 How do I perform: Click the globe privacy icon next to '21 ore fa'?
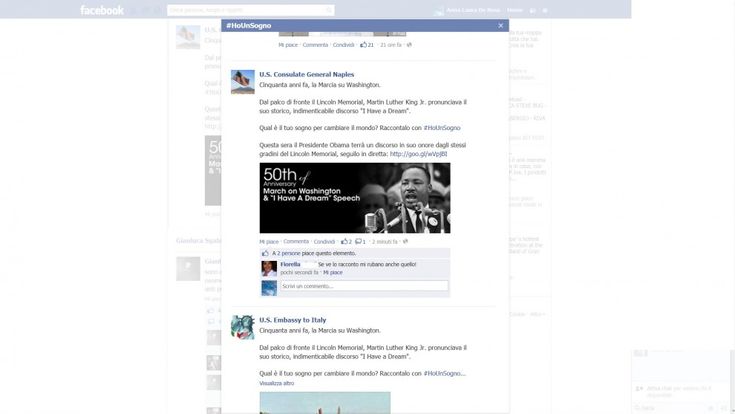click(409, 45)
